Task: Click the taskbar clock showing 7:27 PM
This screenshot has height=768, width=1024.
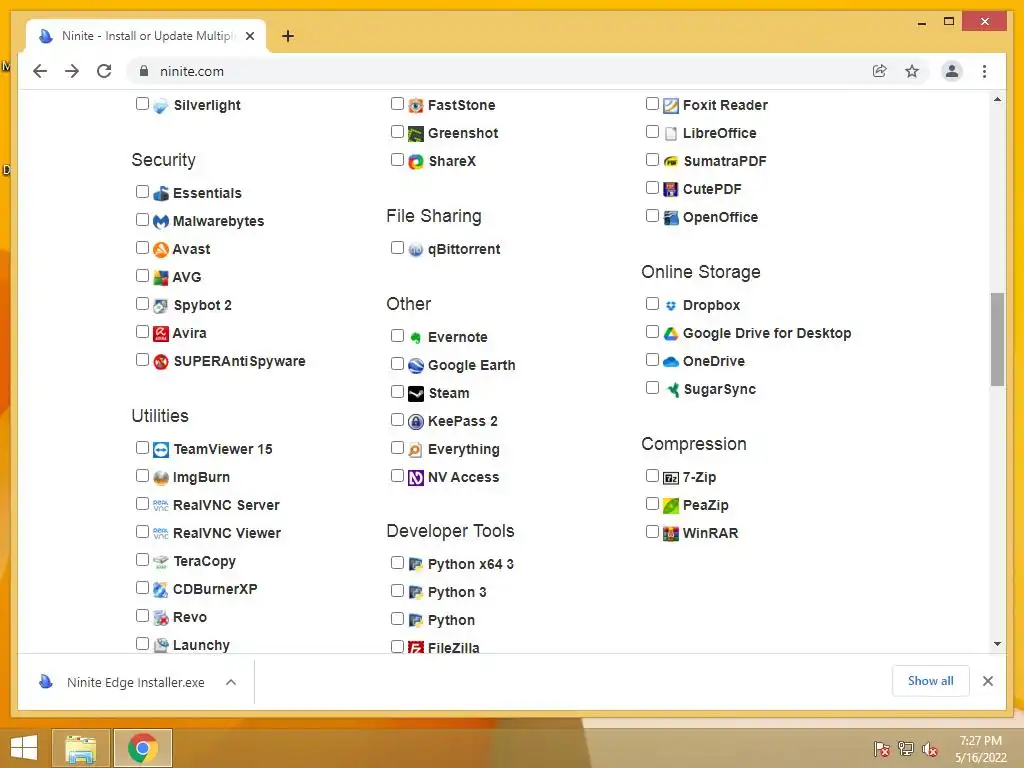Action: [980, 749]
